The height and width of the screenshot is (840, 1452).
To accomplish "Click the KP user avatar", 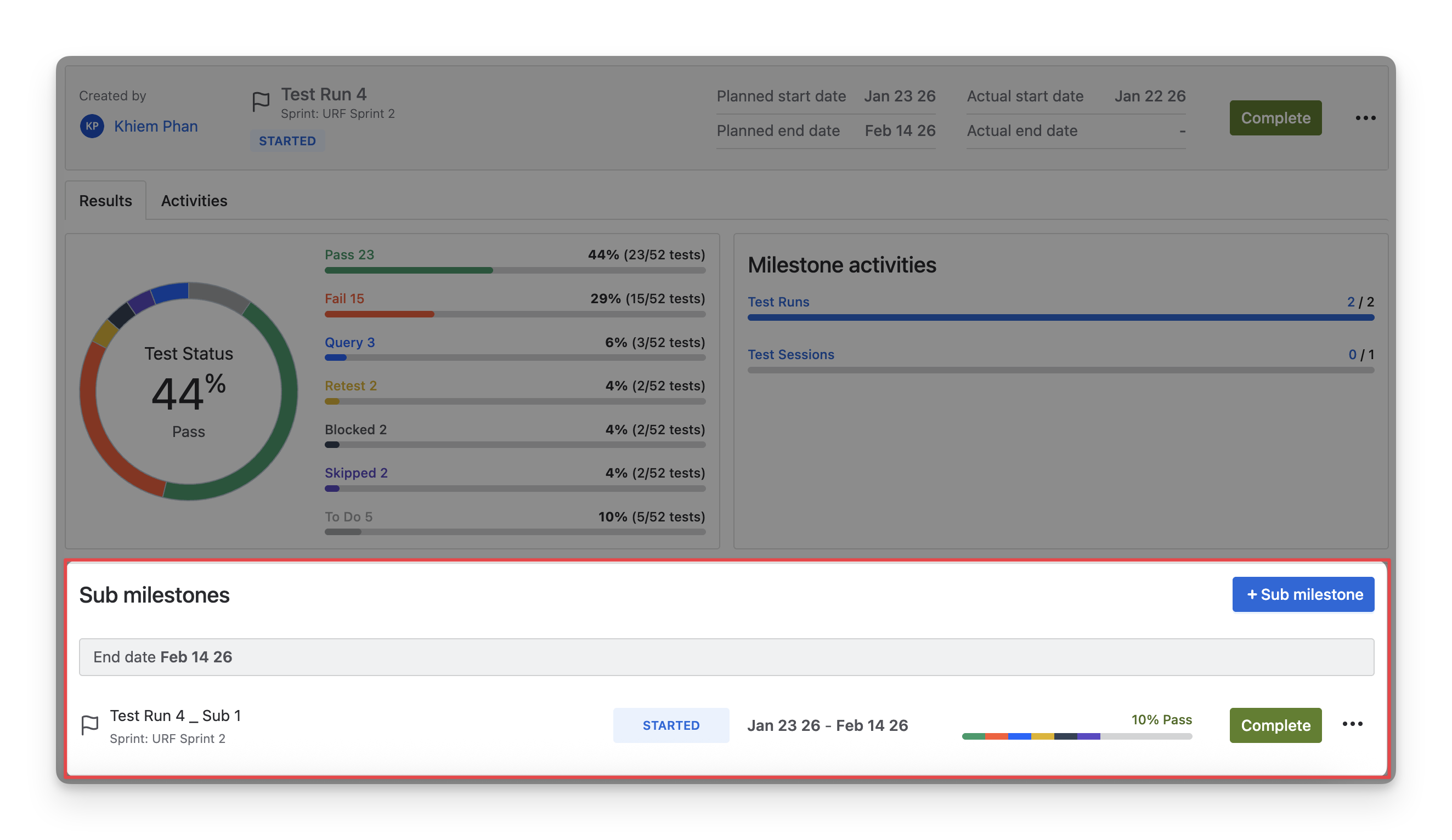I will pyautogui.click(x=92, y=126).
